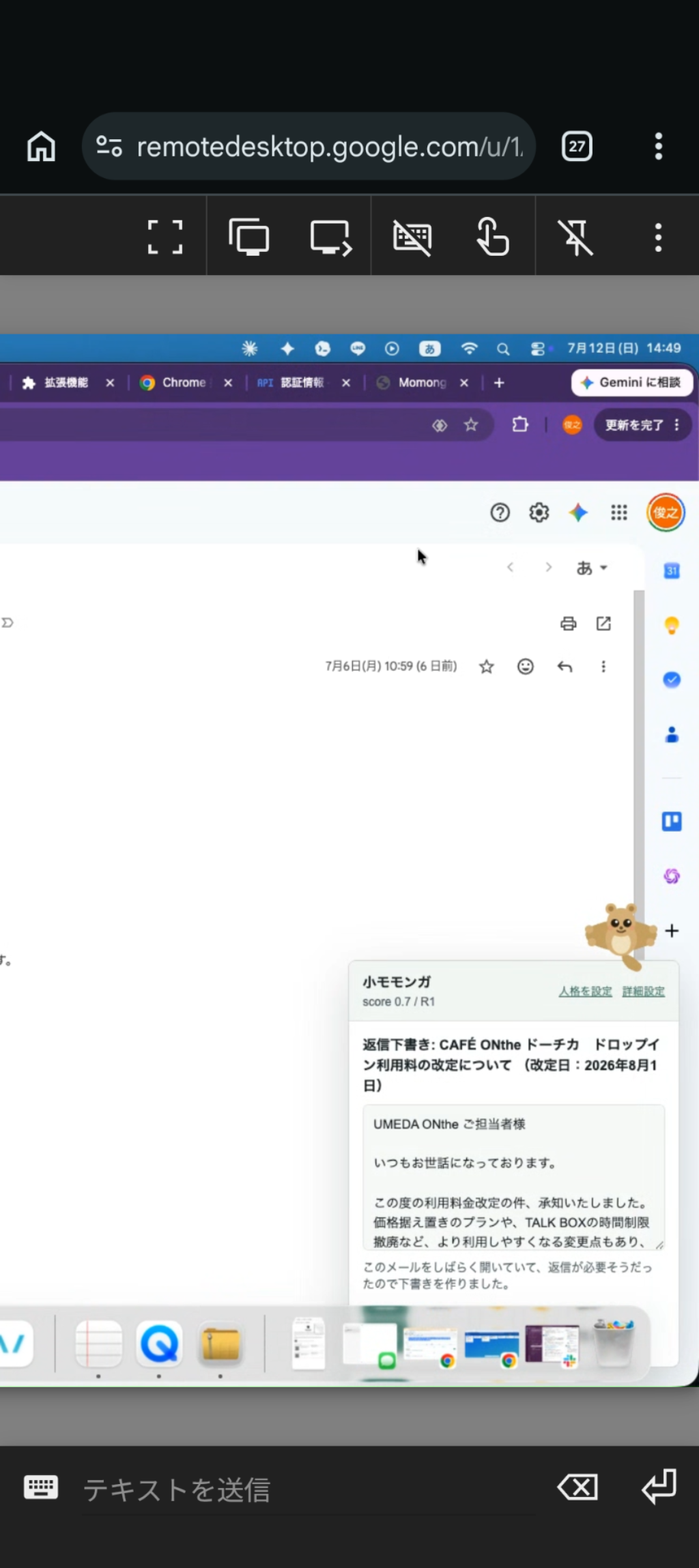Open remote desktop toolbar overflow menu
The width and height of the screenshot is (699, 1568).
pos(658,237)
